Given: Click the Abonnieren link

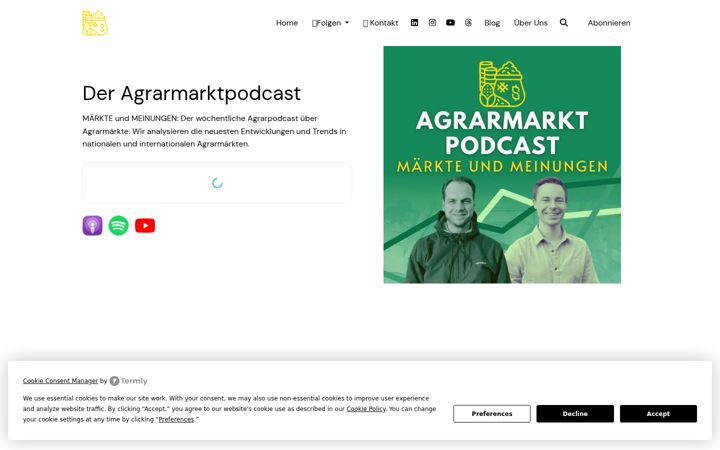Looking at the screenshot, I should pos(609,23).
